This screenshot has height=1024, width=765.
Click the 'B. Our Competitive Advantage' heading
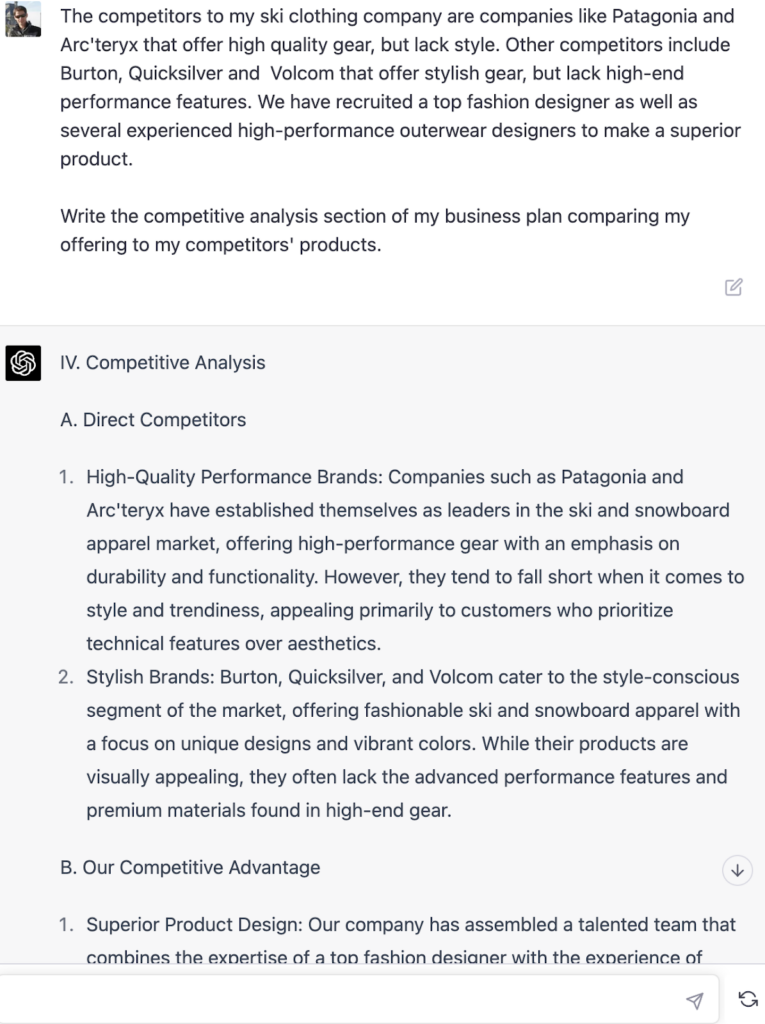(191, 867)
